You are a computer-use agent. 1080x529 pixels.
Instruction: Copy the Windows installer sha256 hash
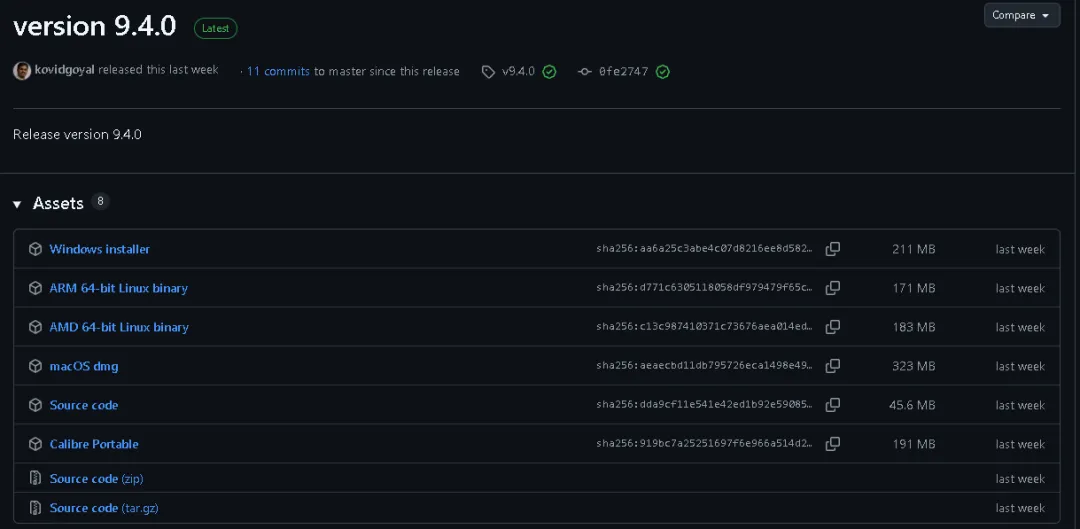click(833, 249)
